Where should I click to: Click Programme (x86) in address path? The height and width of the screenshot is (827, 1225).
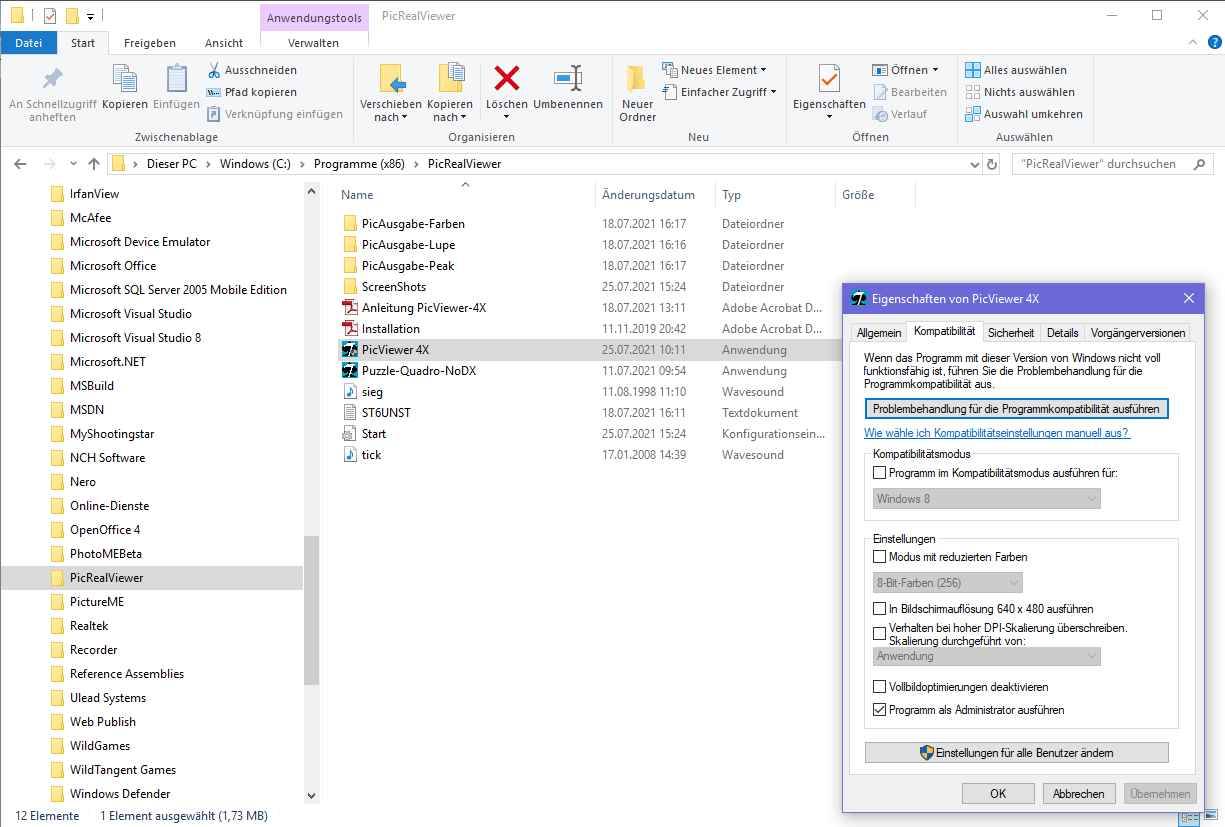click(x=360, y=164)
